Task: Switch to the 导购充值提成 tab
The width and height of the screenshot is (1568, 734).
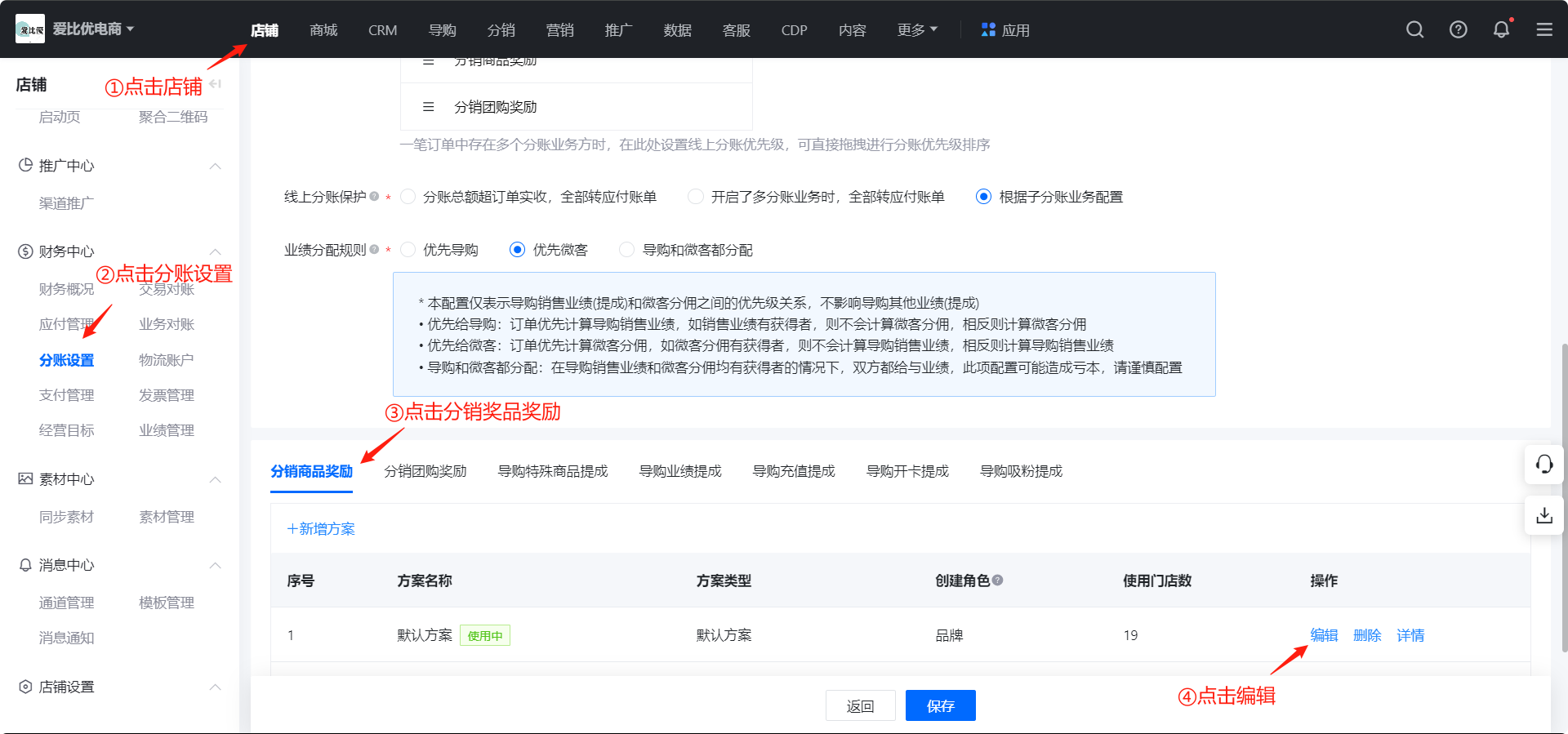Action: tap(794, 471)
